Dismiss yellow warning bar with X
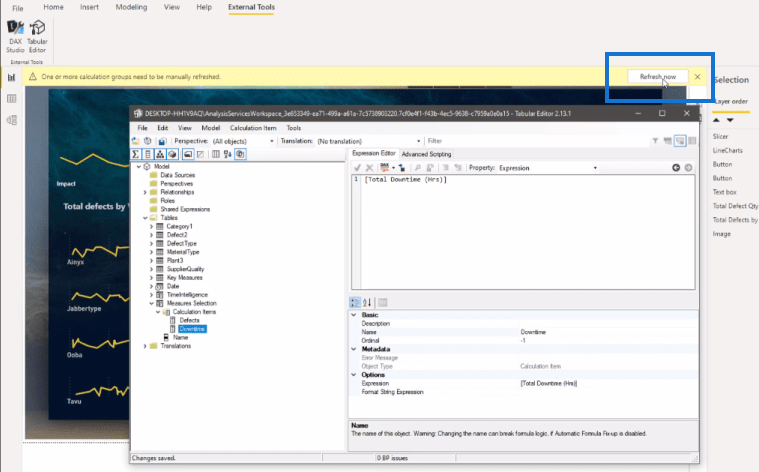Screen dimensions: 759x472 tap(698, 76)
